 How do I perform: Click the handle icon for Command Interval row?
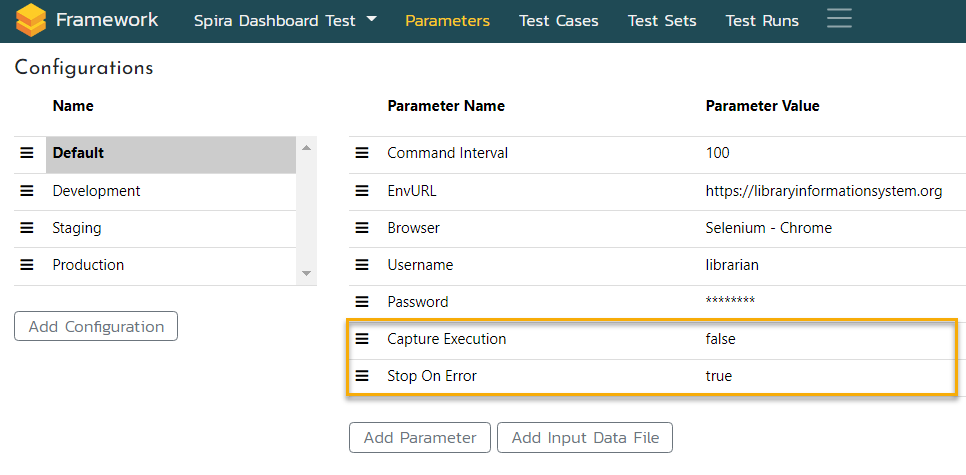coord(362,153)
